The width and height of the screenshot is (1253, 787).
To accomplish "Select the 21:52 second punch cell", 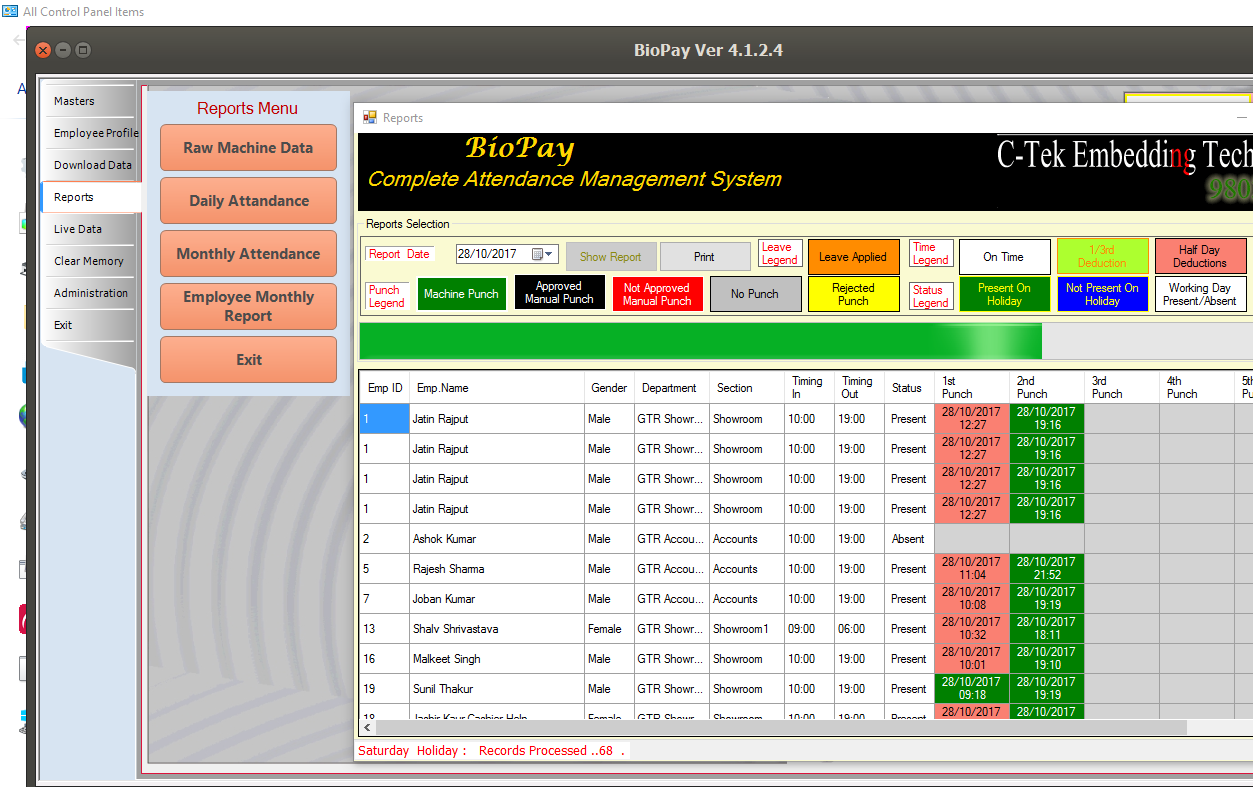I will coord(1047,569).
